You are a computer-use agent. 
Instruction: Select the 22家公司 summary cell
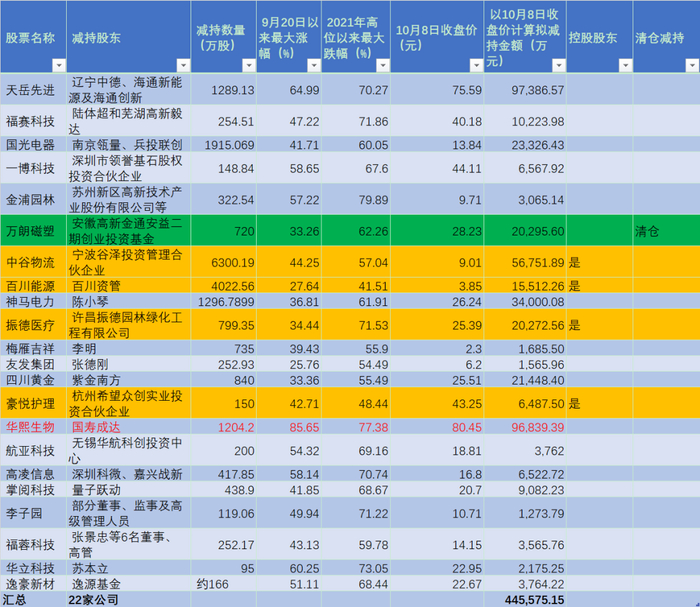coord(129,599)
